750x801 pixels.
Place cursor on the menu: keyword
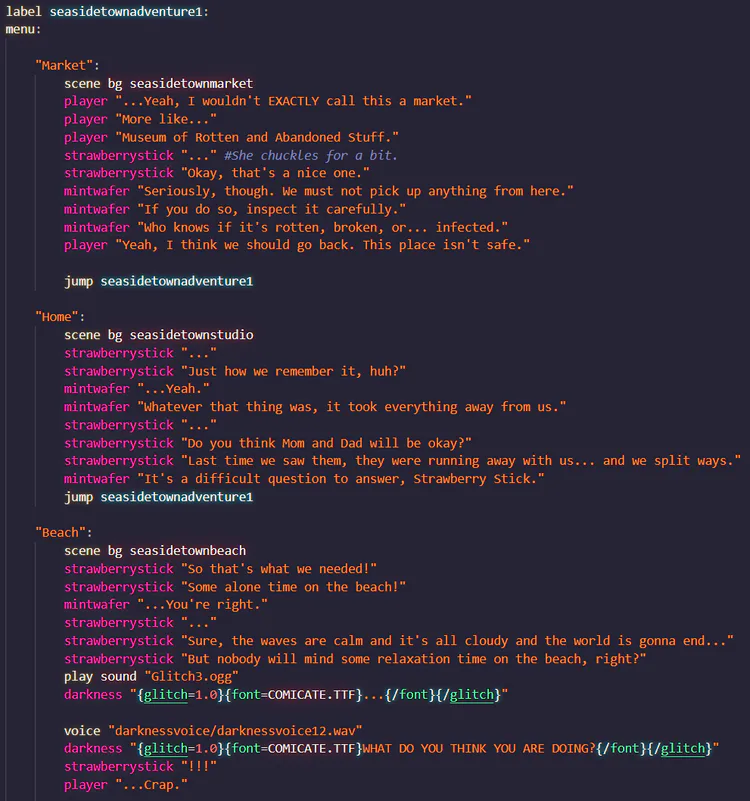tap(24, 29)
